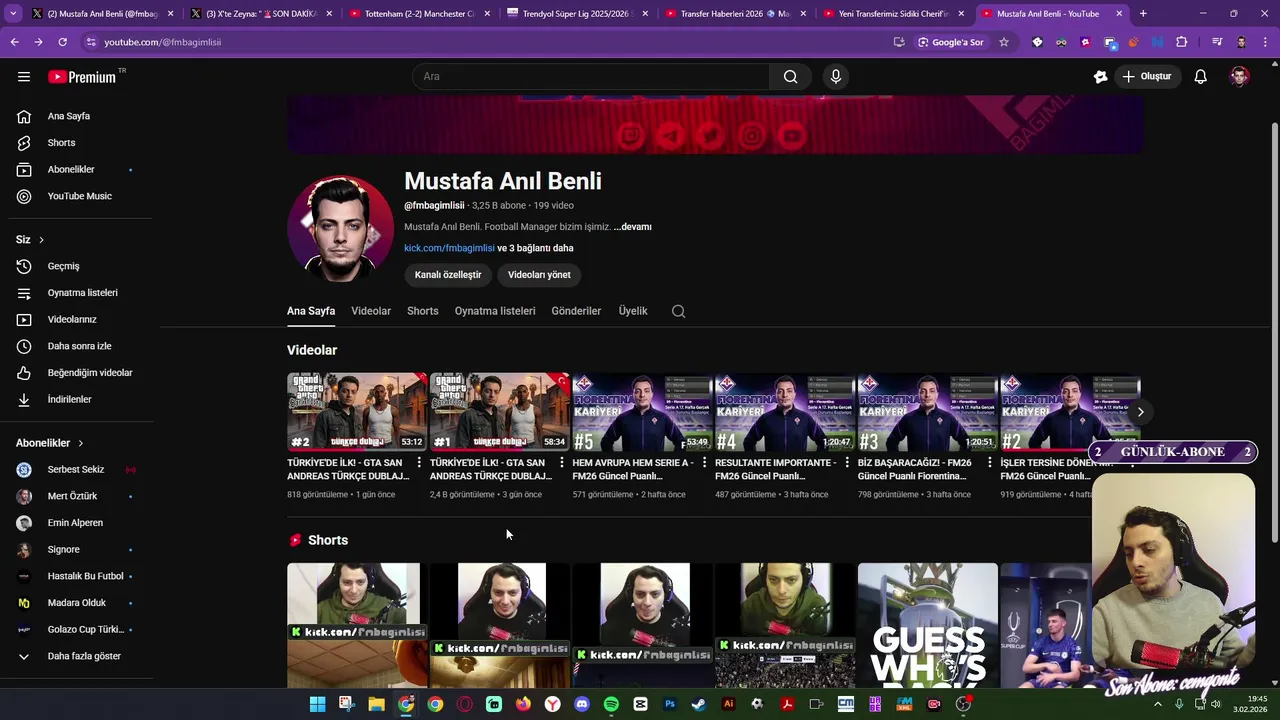1280x720 pixels.
Task: Open kick.com/fmbagimlisi link
Action: (449, 248)
